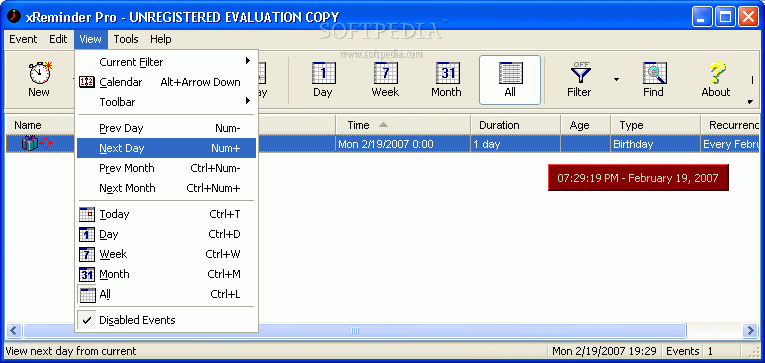This screenshot has height=363, width=765.
Task: Expand the Current Filter submenu
Action: tap(166, 62)
